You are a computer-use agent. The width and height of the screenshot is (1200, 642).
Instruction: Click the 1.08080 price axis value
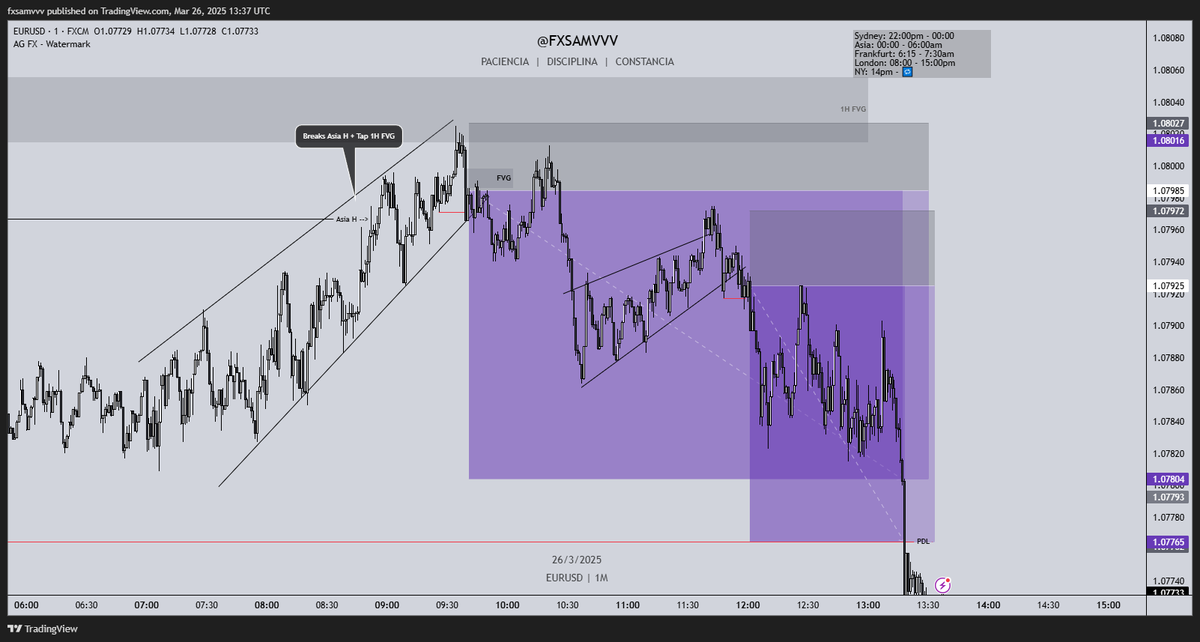[1169, 38]
